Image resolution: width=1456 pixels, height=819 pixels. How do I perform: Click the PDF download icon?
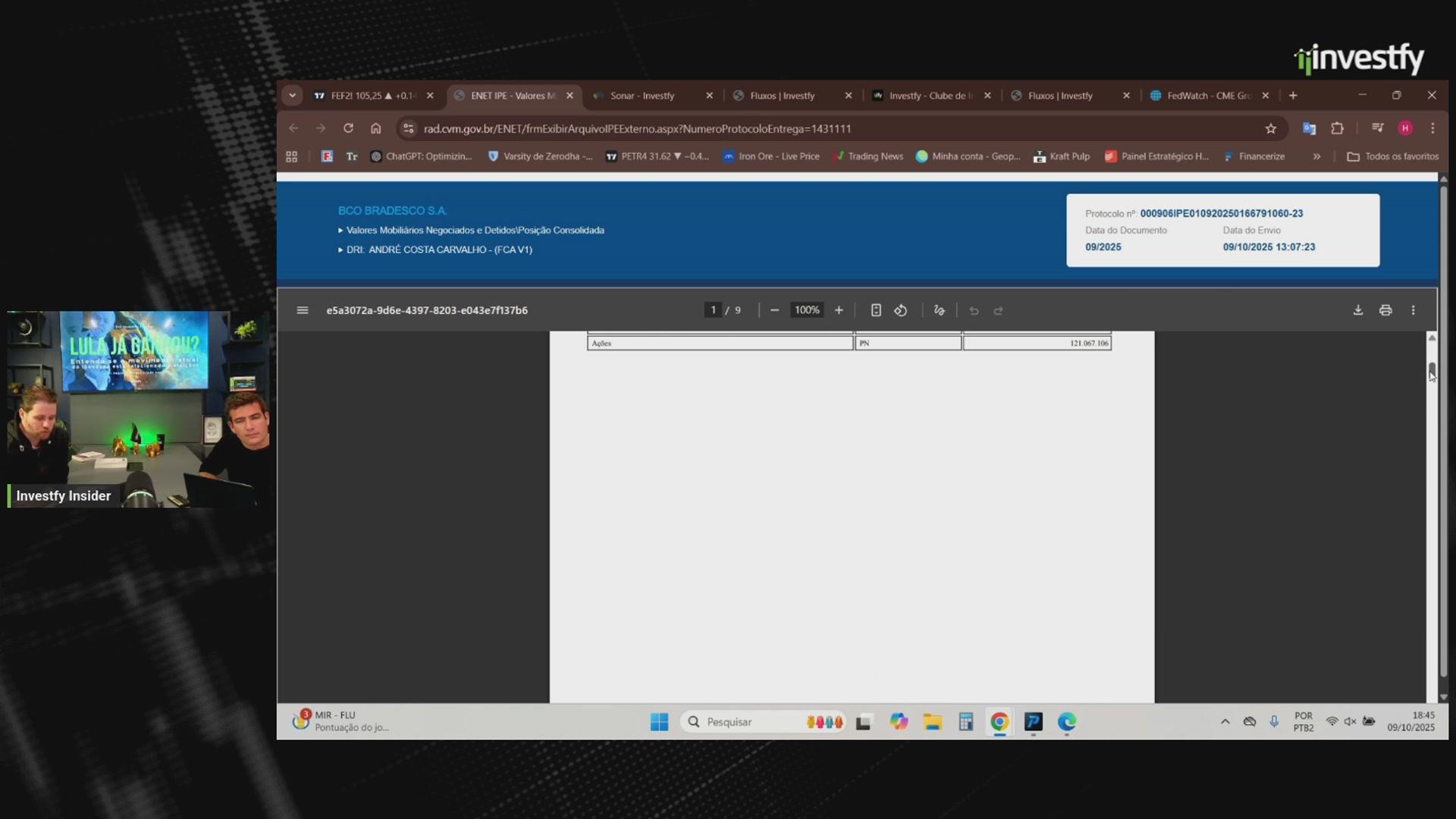[1357, 310]
